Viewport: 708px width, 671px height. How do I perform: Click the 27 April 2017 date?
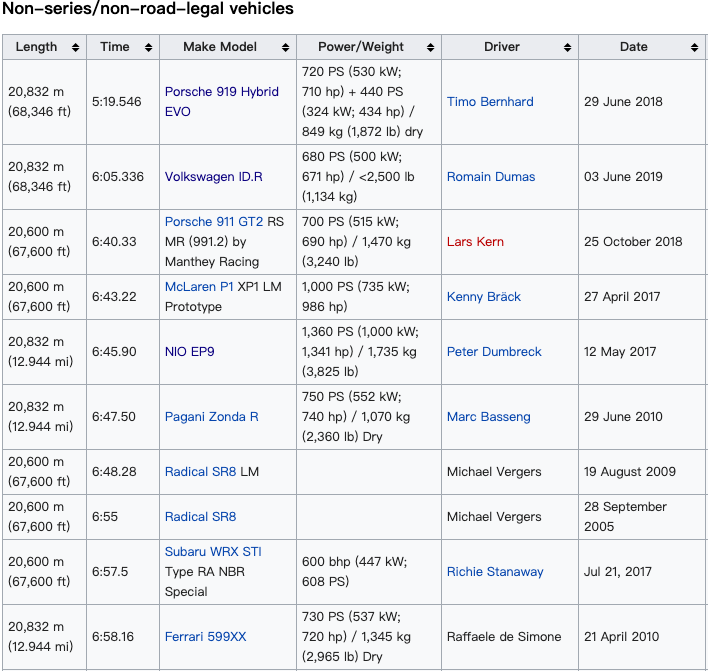coord(622,297)
